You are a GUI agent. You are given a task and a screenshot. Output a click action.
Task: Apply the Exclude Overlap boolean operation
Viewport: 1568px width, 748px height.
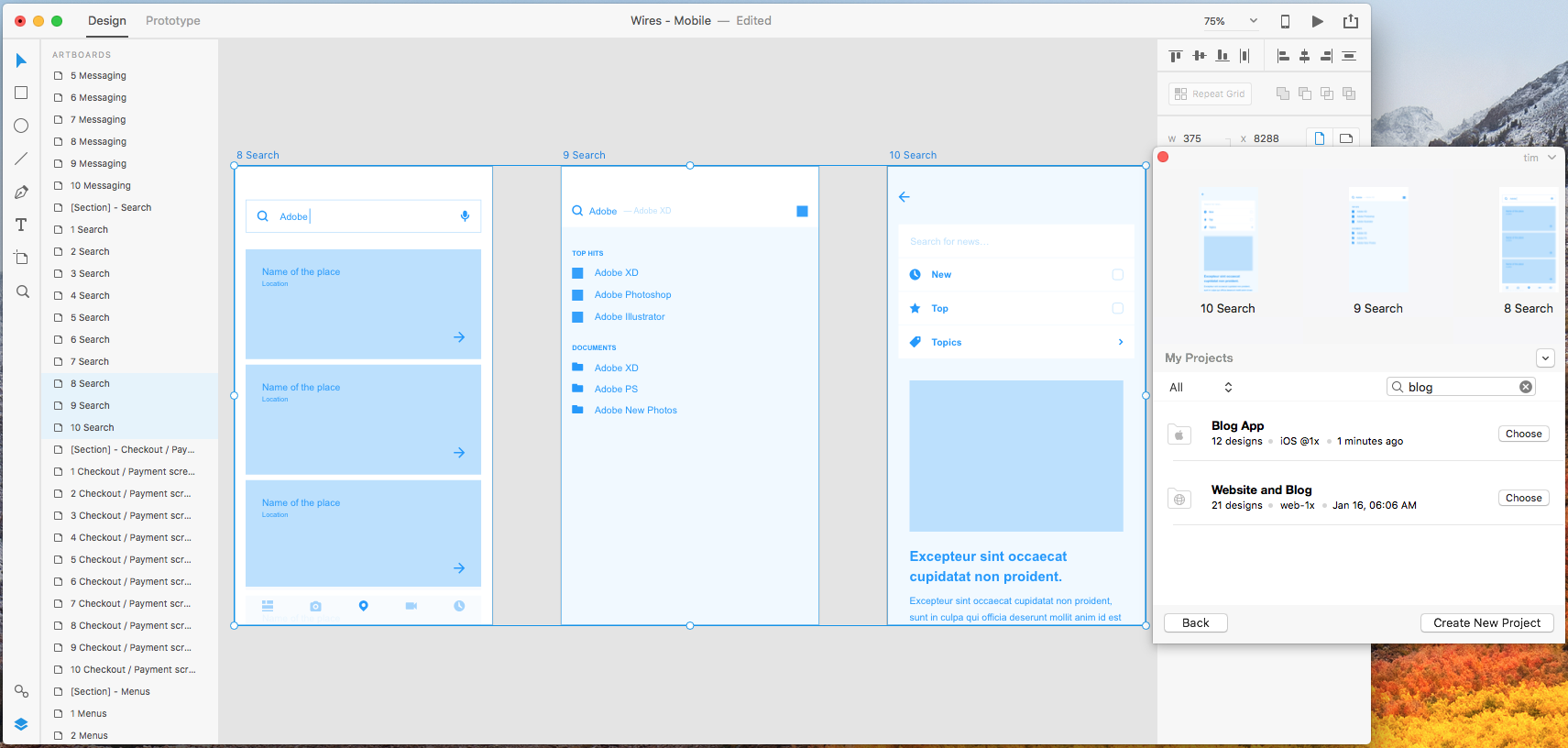[x=1349, y=93]
